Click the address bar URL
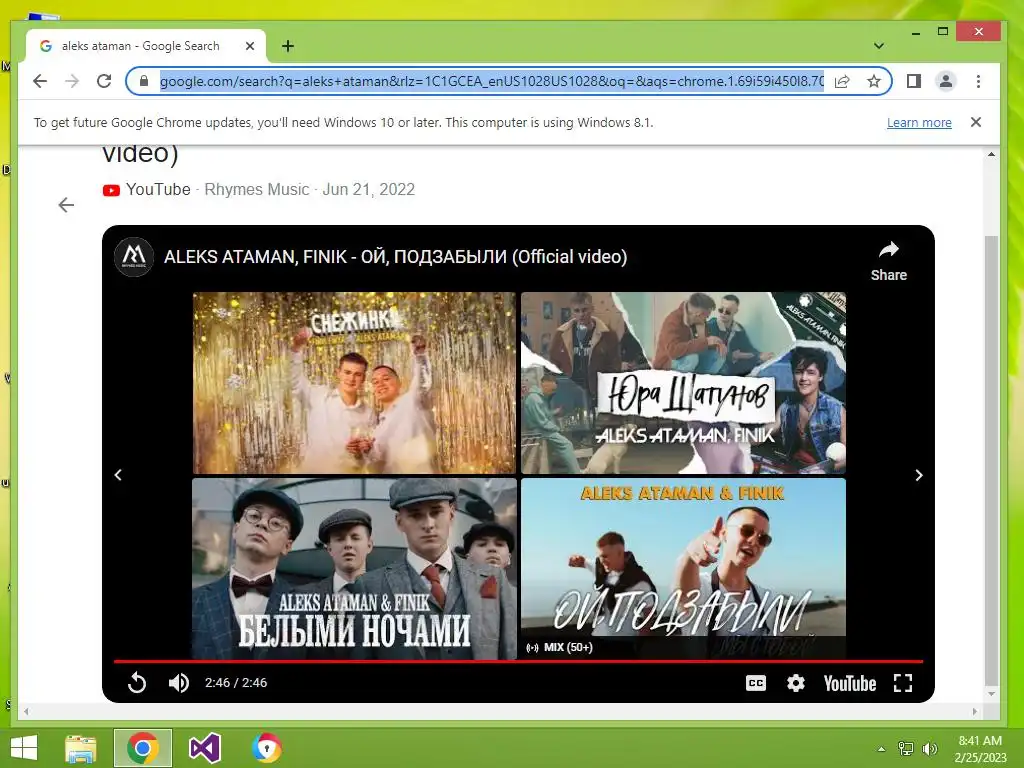 492,81
